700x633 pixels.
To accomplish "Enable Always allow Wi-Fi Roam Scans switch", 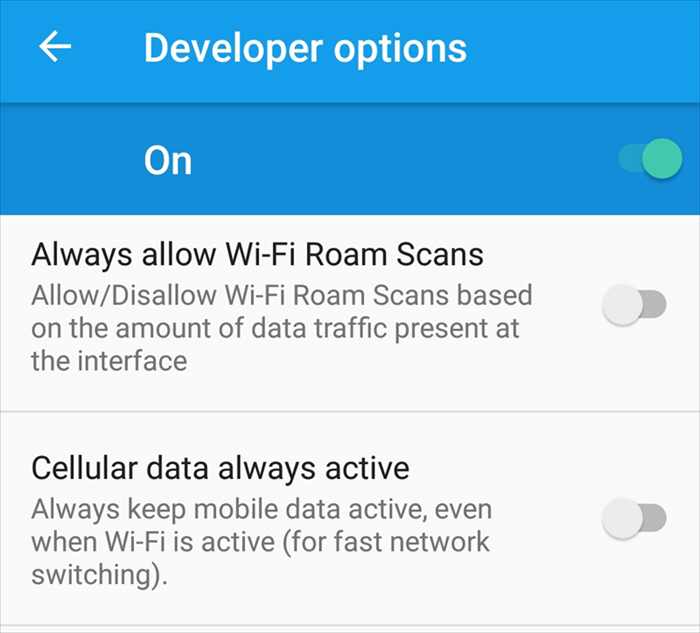I will pyautogui.click(x=634, y=305).
